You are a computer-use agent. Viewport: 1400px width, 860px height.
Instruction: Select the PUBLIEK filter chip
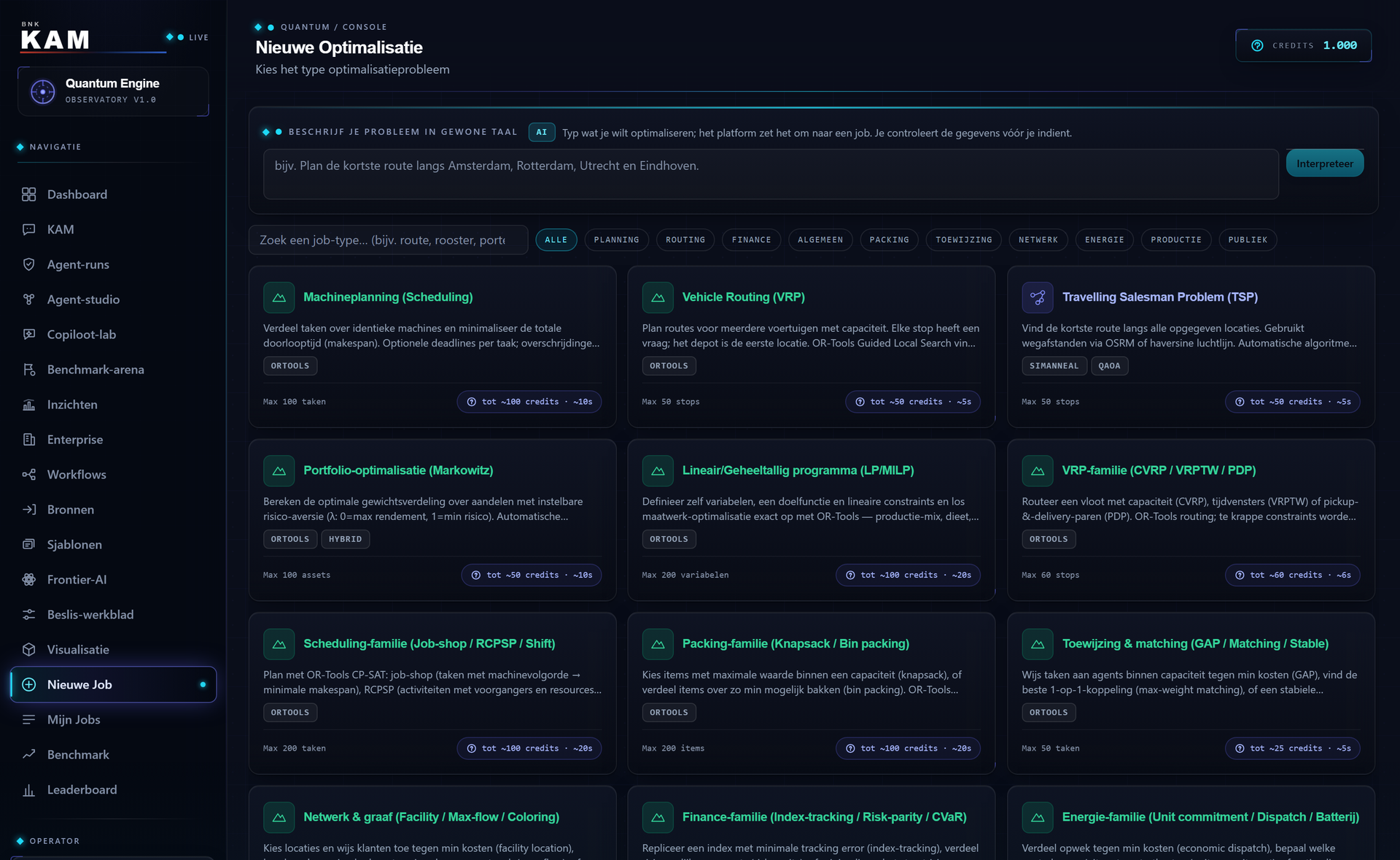(1248, 240)
